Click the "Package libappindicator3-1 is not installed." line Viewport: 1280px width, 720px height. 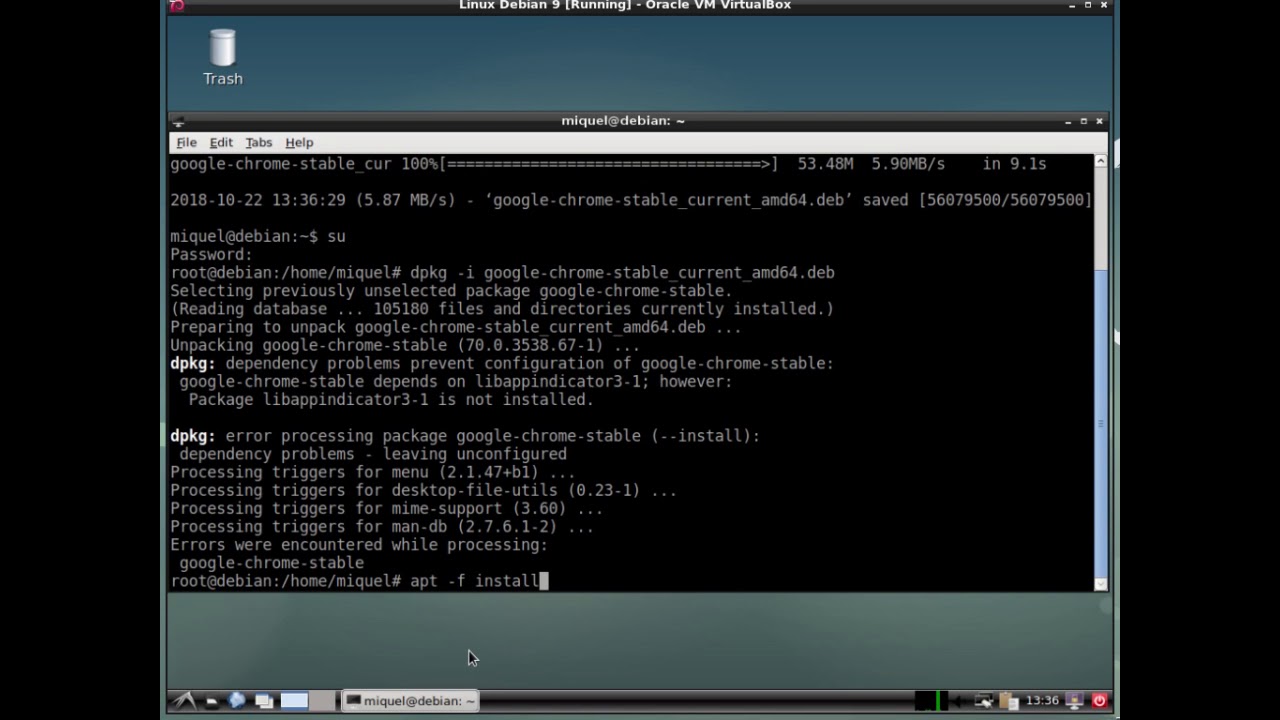391,399
